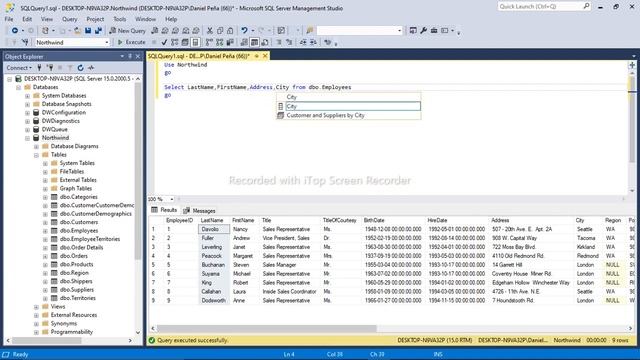
Task: Execute the current query
Action: (x=131, y=42)
